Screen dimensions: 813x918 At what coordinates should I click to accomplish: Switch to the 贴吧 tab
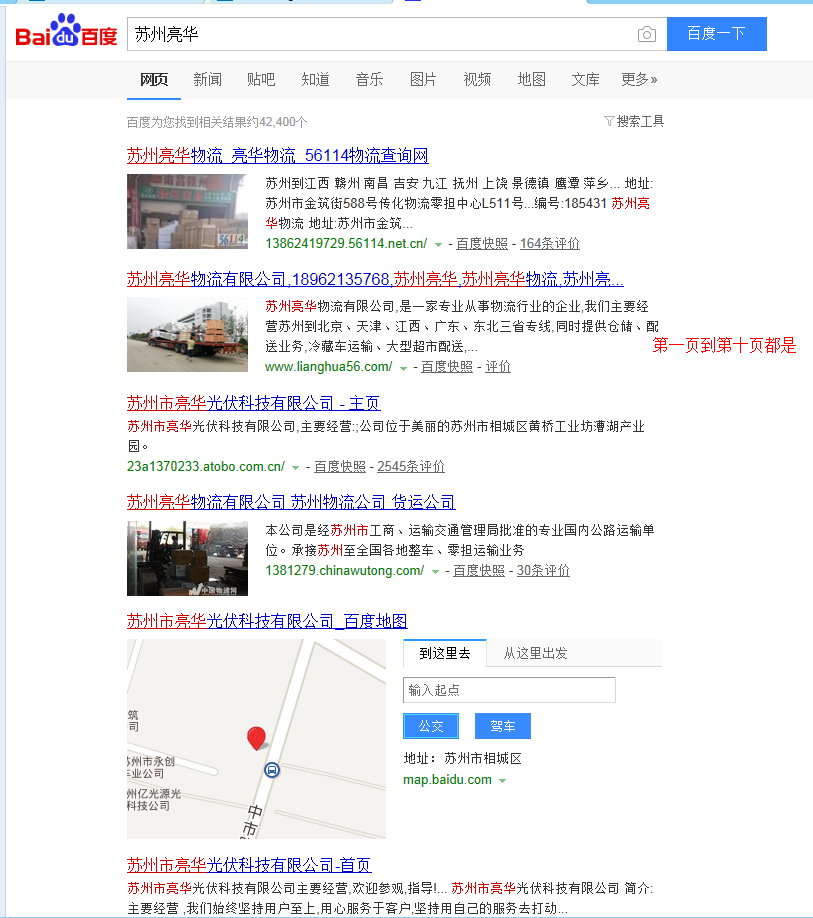click(261, 80)
